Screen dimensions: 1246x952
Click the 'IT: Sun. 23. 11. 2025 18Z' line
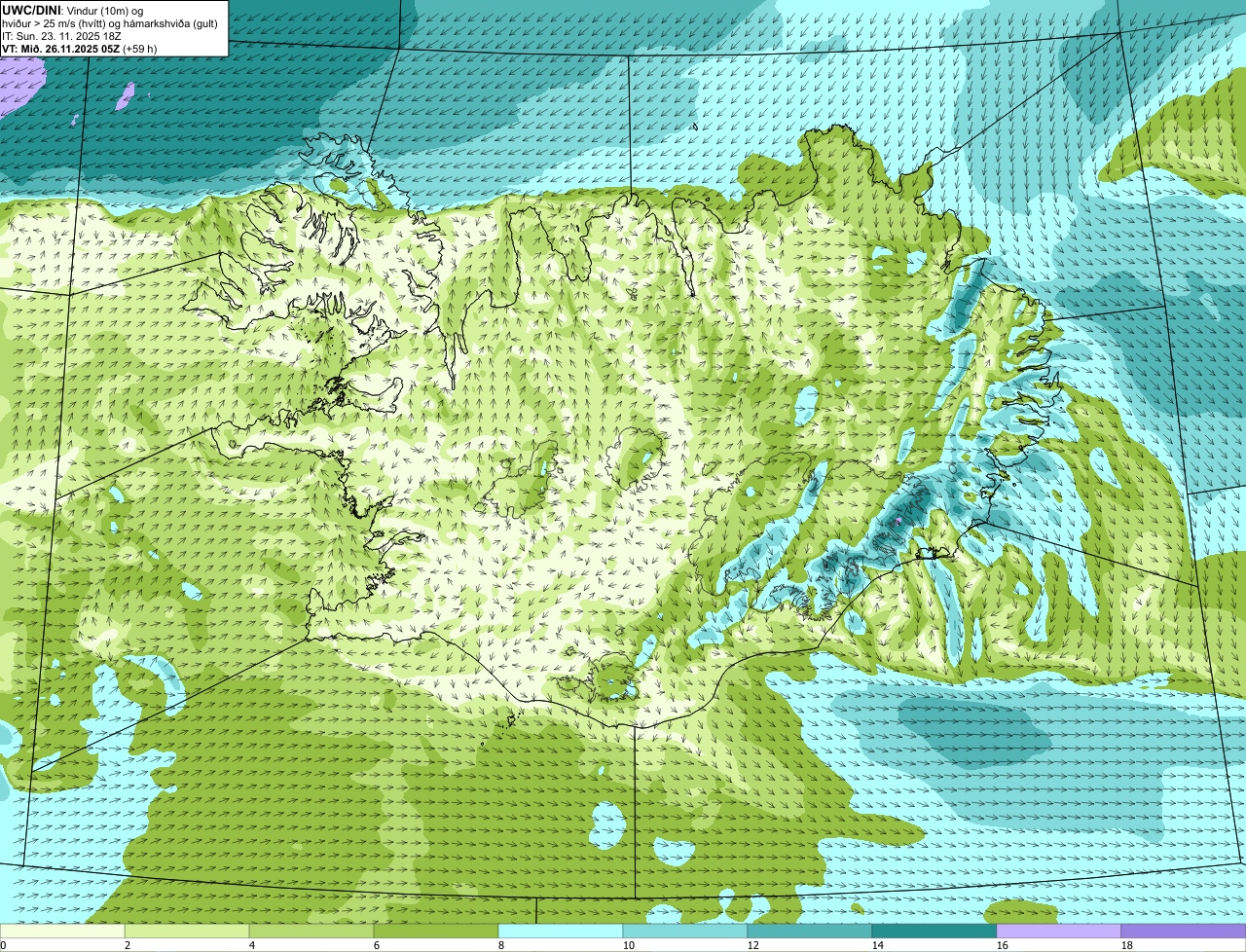pyautogui.click(x=62, y=36)
